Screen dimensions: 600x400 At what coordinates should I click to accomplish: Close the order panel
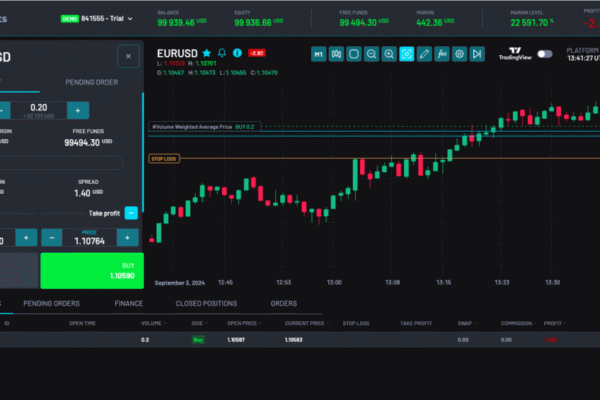click(x=127, y=57)
